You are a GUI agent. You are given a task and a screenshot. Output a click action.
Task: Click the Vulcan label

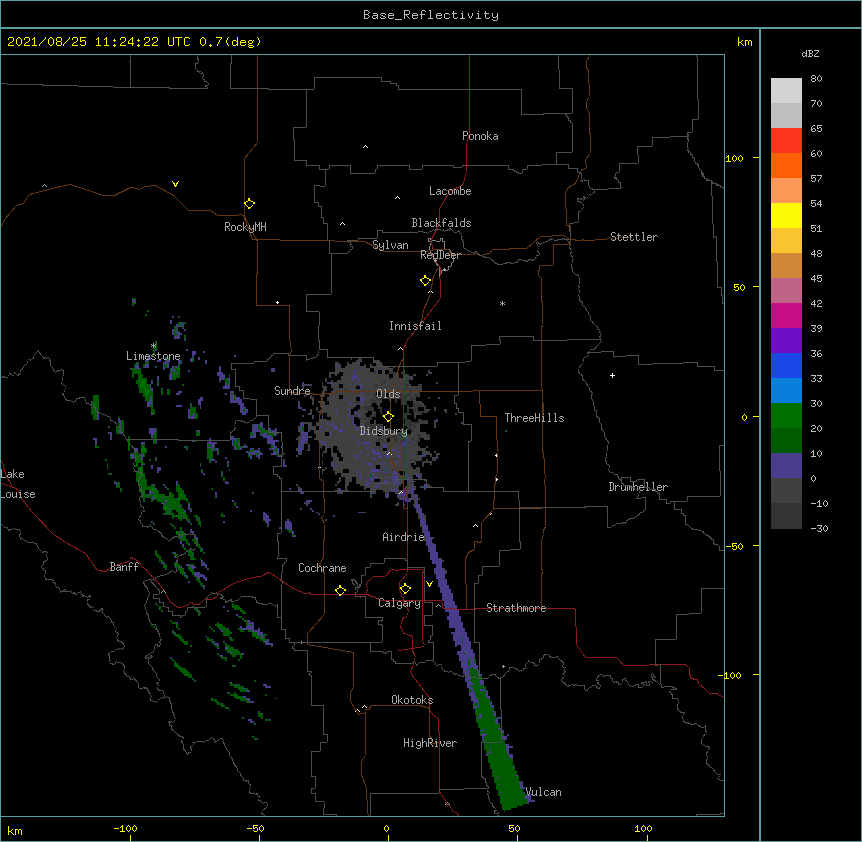(544, 792)
